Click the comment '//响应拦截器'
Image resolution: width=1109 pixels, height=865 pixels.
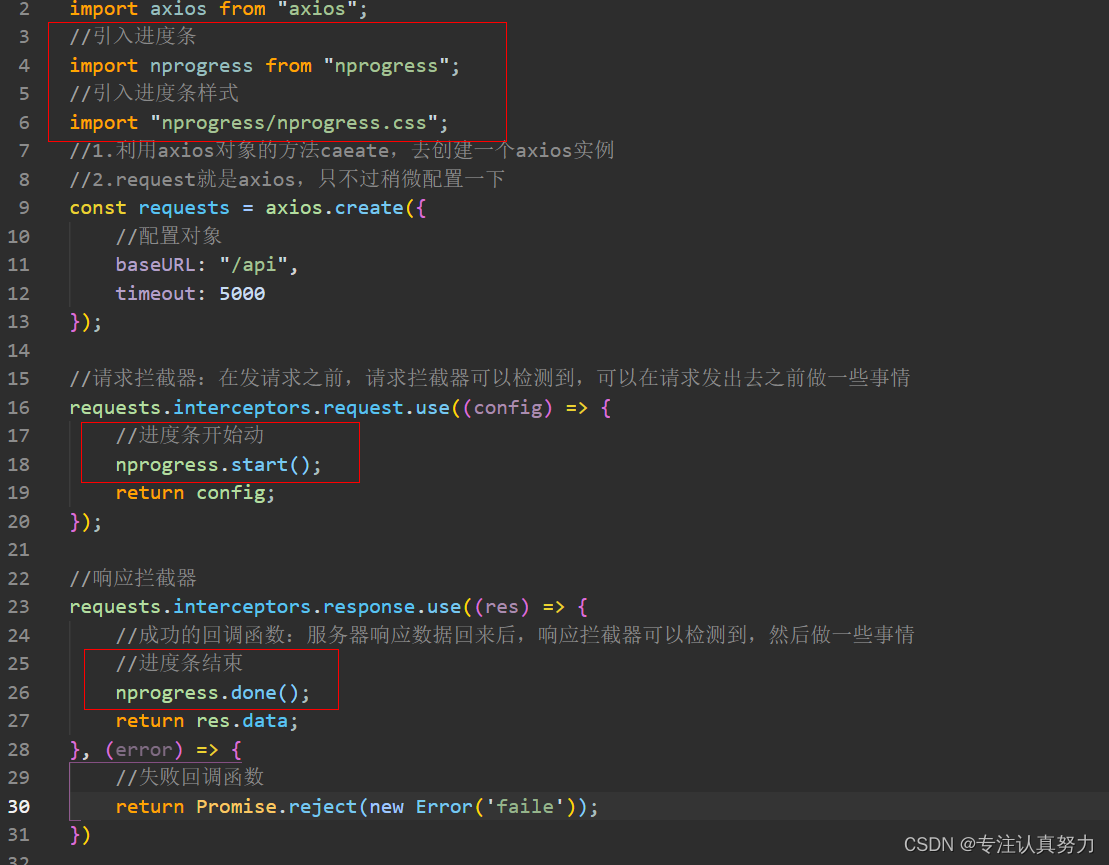pos(133,579)
